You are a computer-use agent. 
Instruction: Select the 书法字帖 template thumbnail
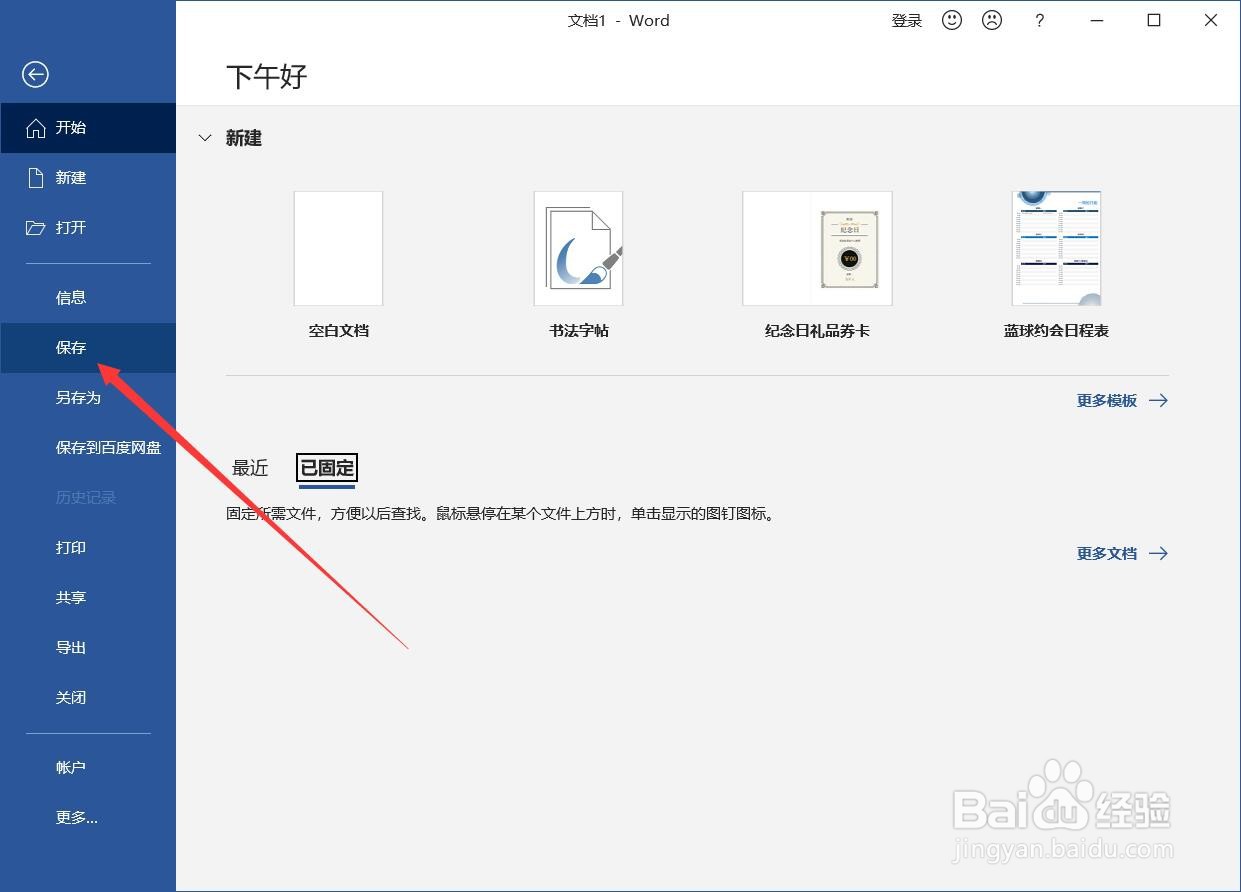point(578,248)
